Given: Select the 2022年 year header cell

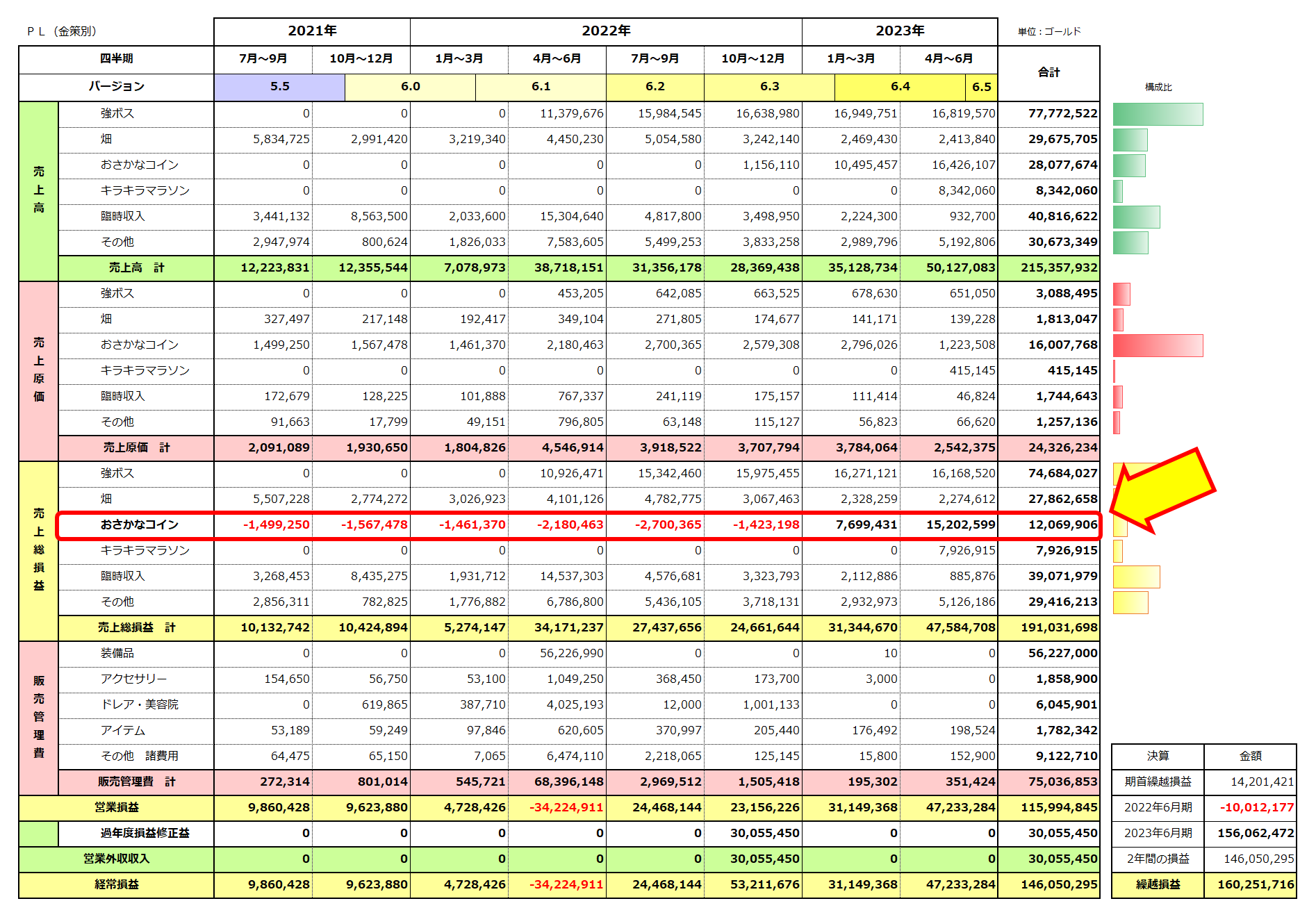Looking at the screenshot, I should pos(605,31).
